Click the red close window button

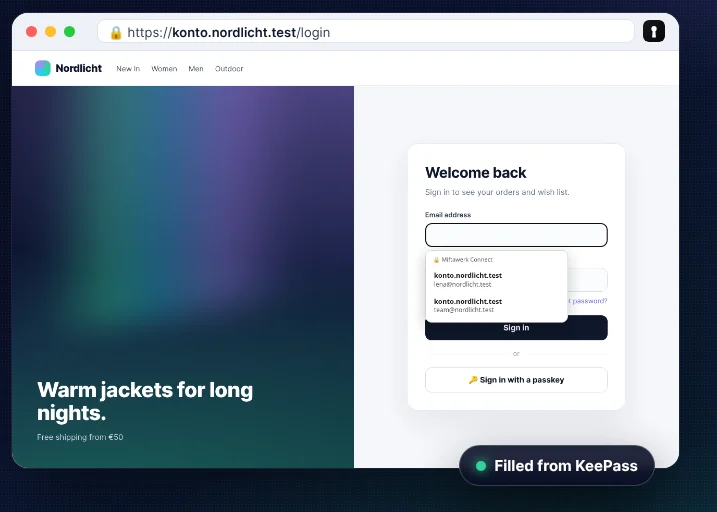click(x=32, y=32)
